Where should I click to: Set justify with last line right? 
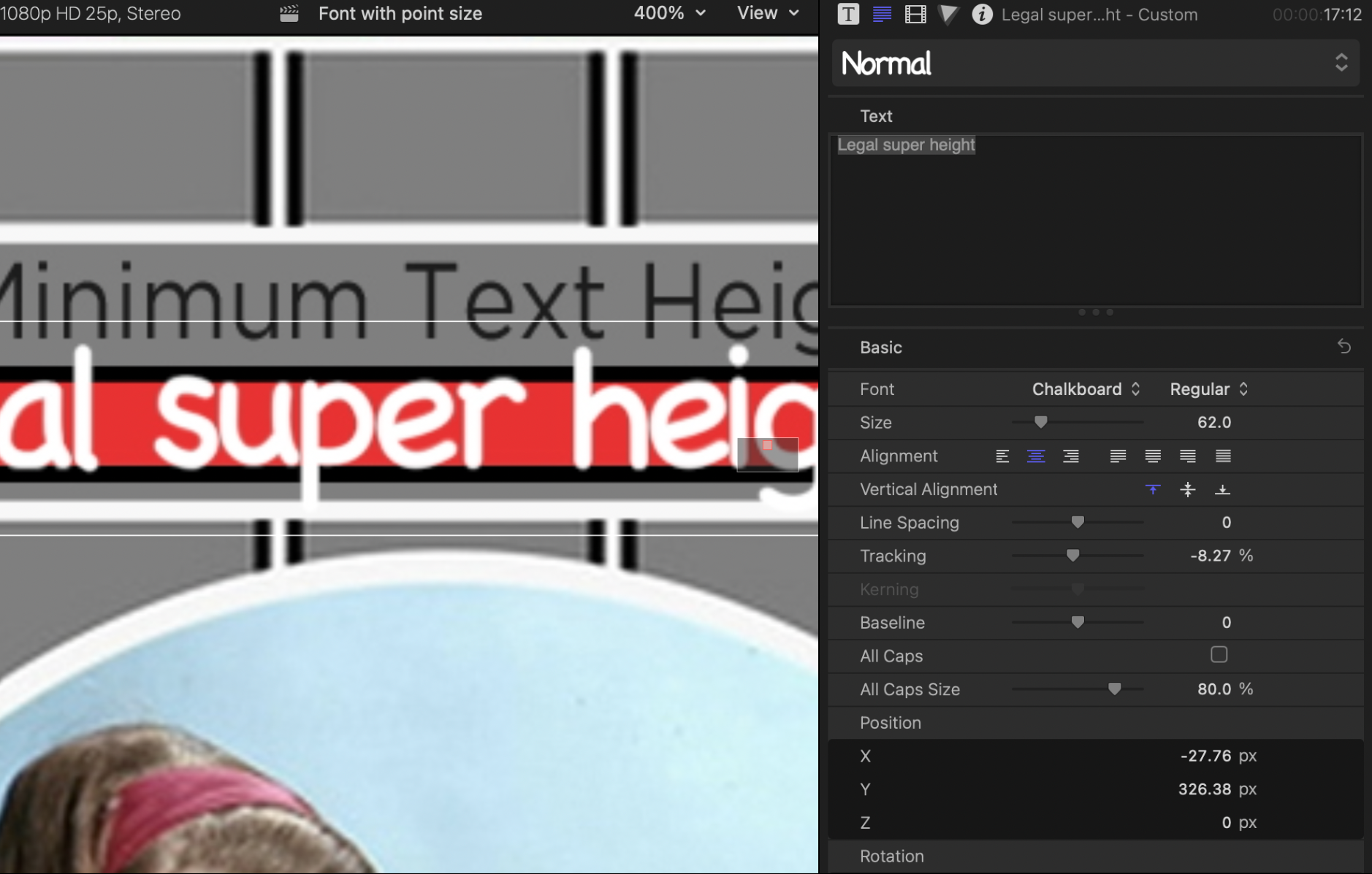(1188, 456)
